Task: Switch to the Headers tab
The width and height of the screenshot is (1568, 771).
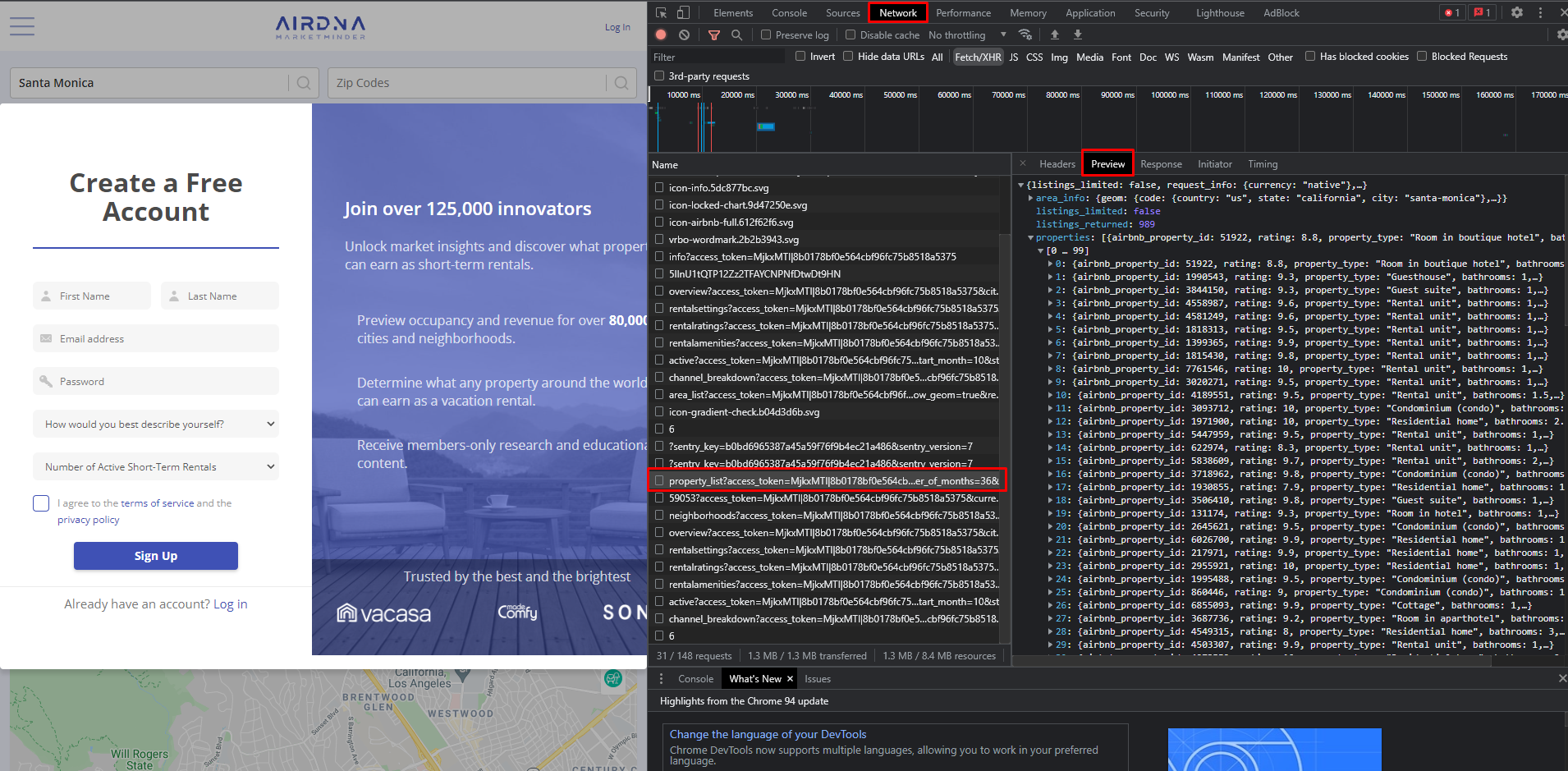Action: coord(1057,164)
